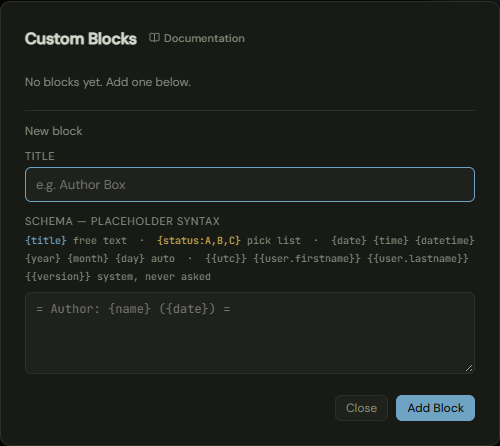Click the book icon beside Documentation
This screenshot has height=446, width=500.
coord(154,38)
